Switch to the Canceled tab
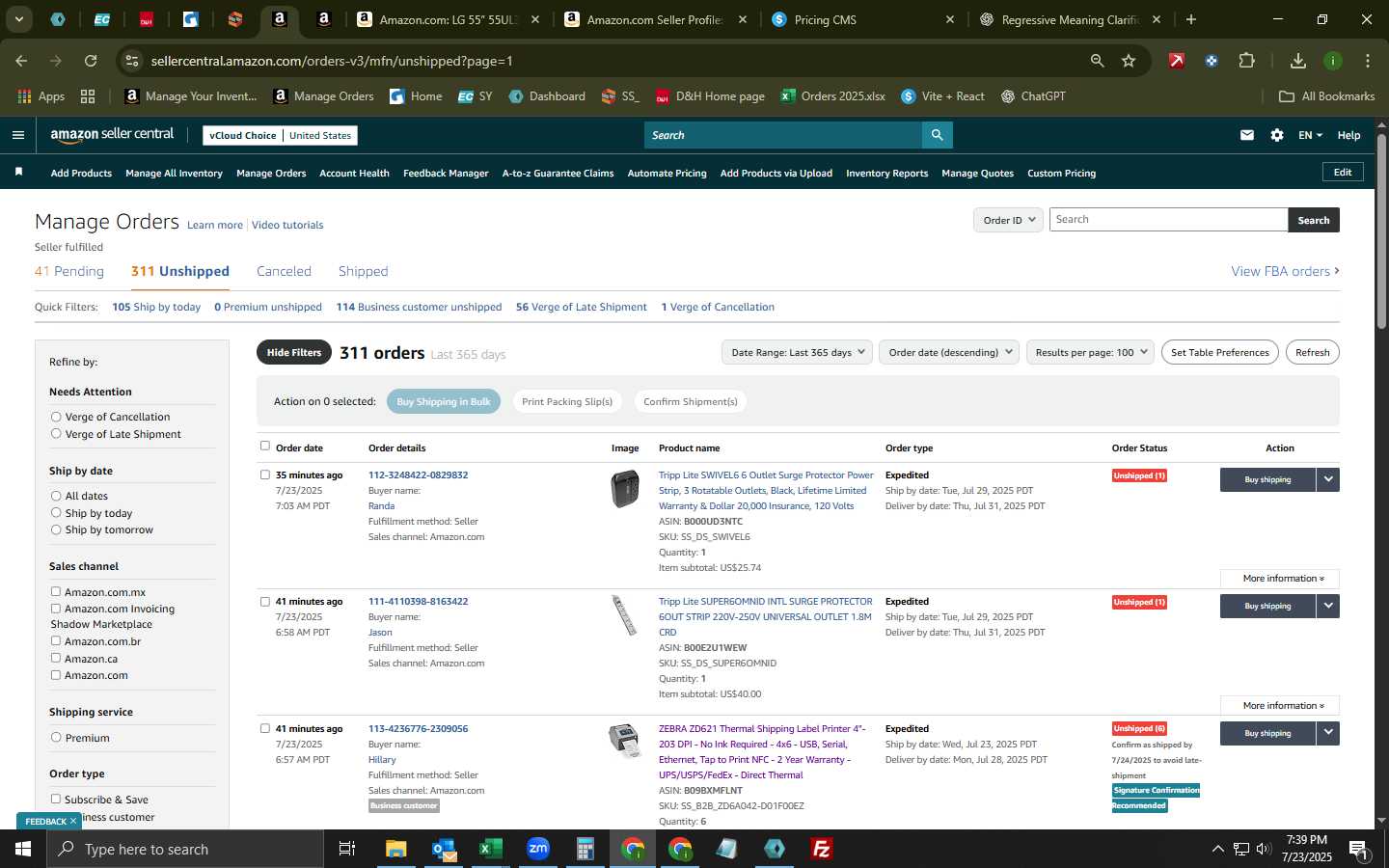Screen dimensions: 1389x868 284,271
